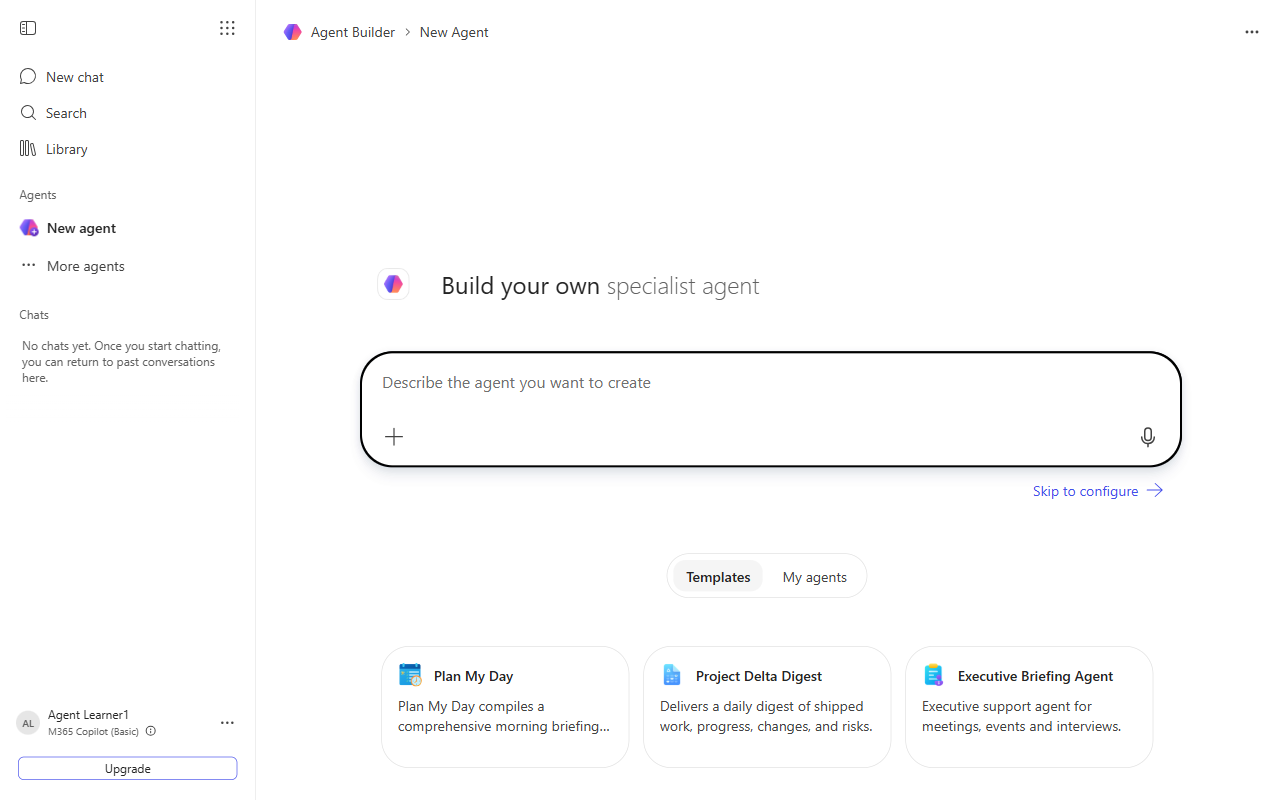Open Search in the sidebar
This screenshot has width=1280, height=800.
tap(128, 113)
